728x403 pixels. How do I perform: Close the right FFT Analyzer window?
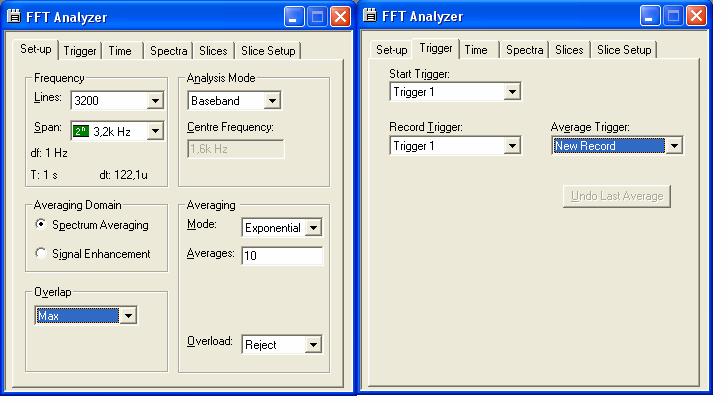697,16
